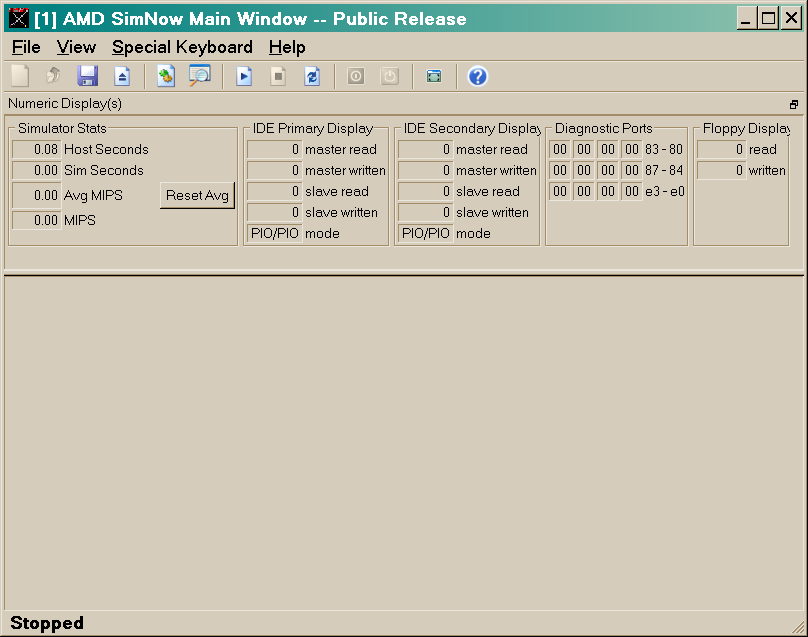Undock the Numeric Display(s) panel

click(793, 104)
